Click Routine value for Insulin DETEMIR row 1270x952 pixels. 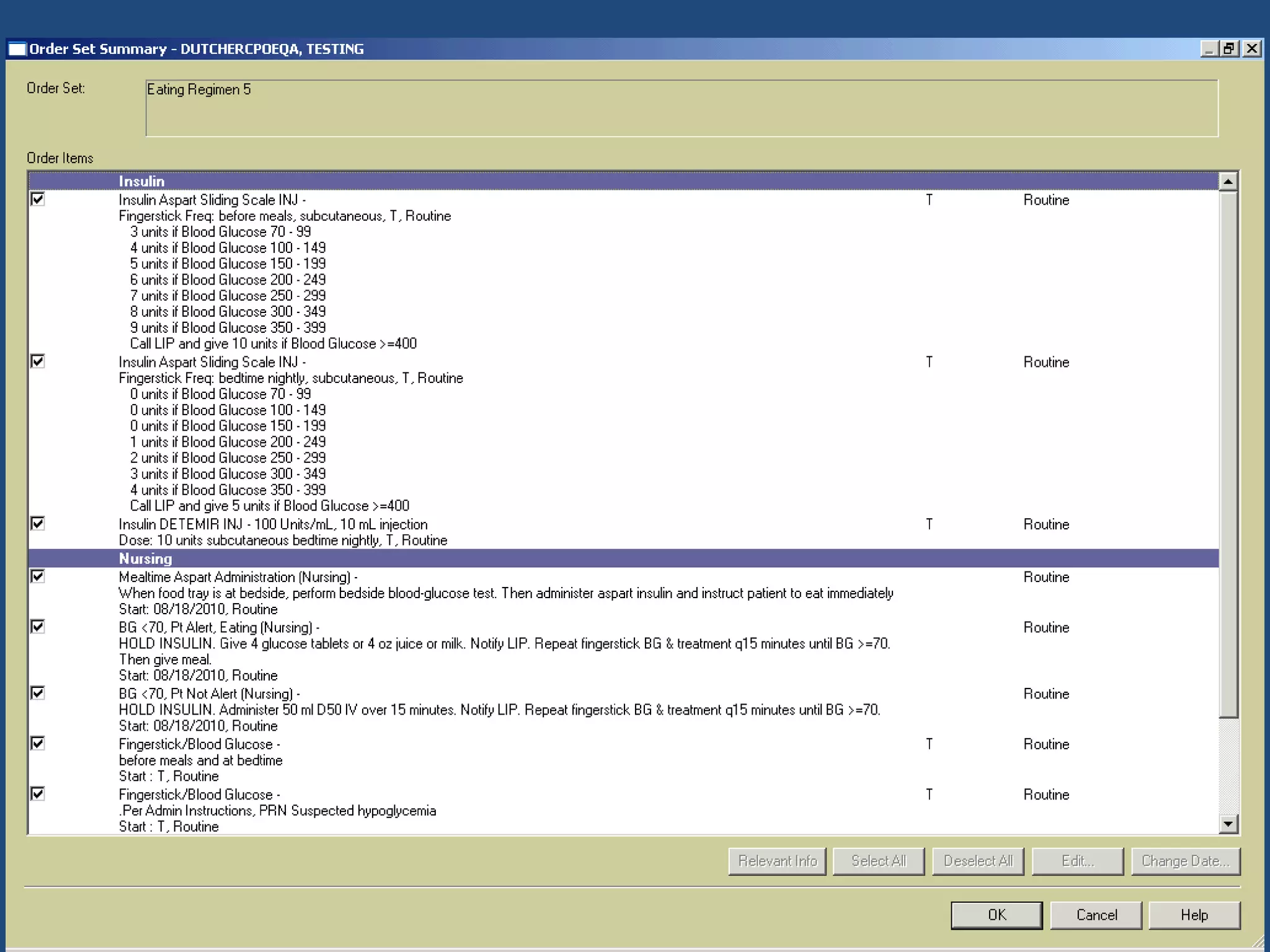tap(1046, 524)
